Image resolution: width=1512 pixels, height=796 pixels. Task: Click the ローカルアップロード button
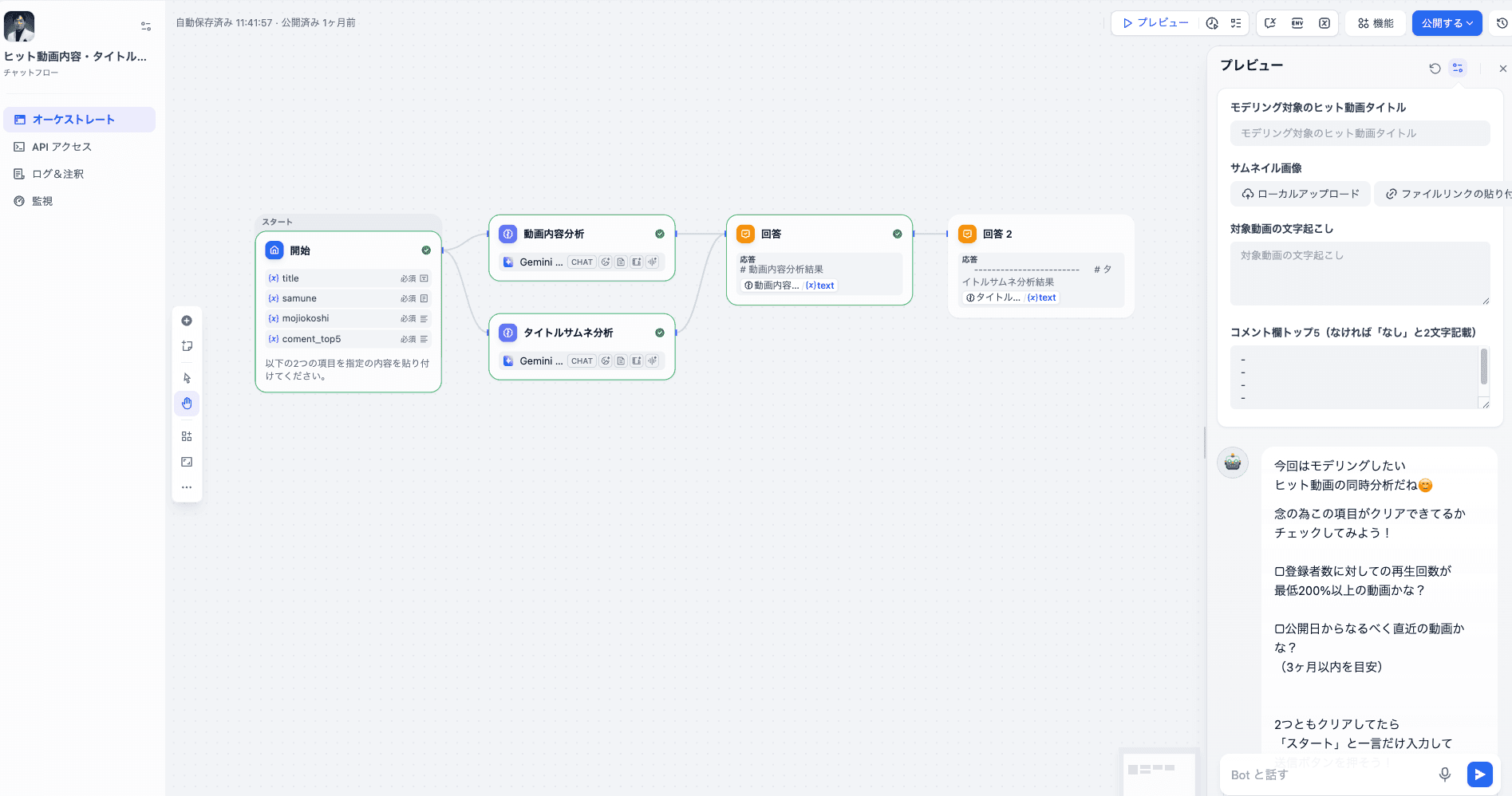tap(1300, 194)
